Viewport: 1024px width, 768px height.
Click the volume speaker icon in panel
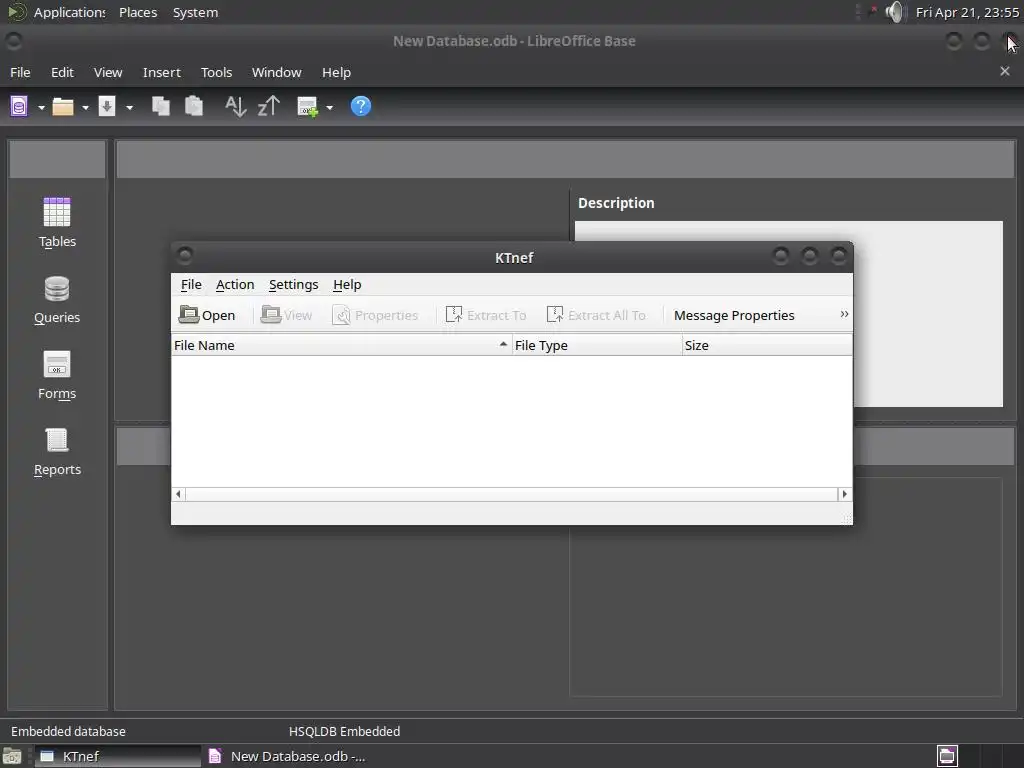pos(895,12)
